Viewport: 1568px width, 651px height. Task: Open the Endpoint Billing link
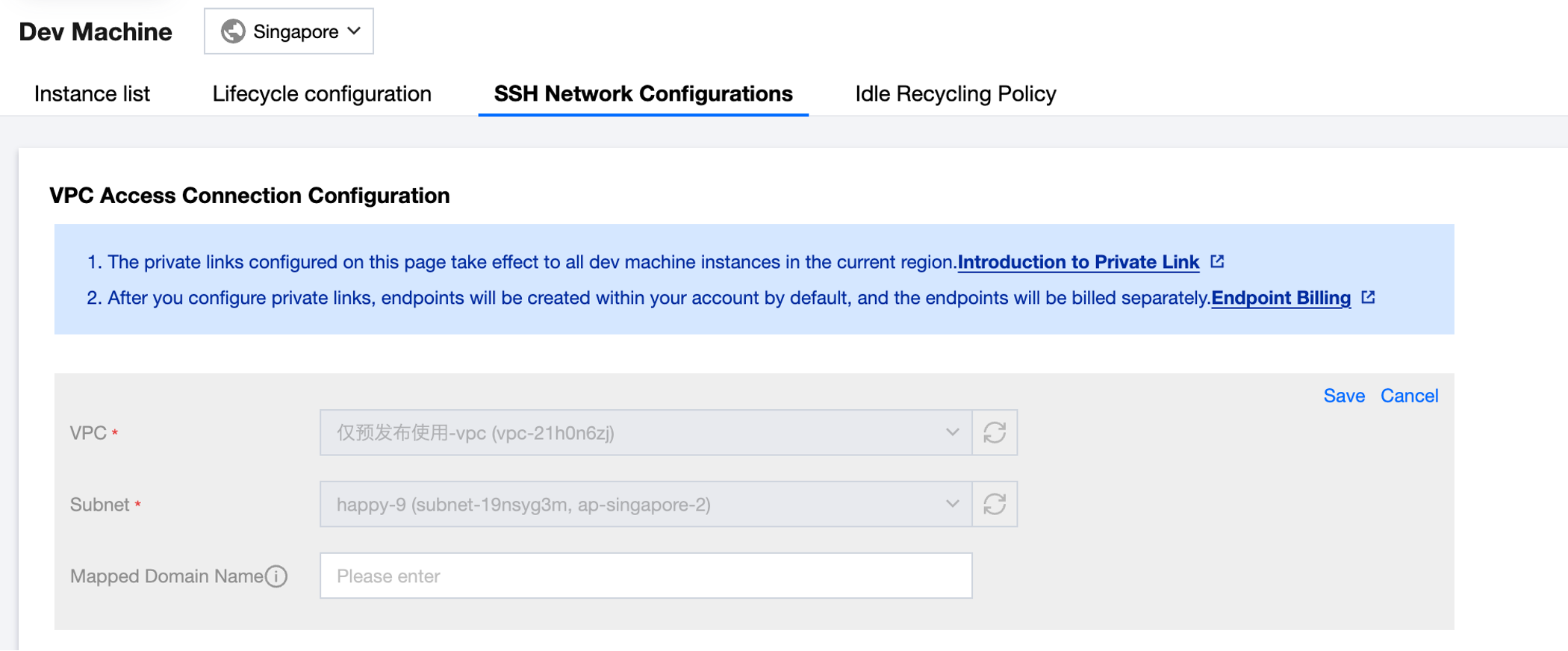(x=1281, y=298)
